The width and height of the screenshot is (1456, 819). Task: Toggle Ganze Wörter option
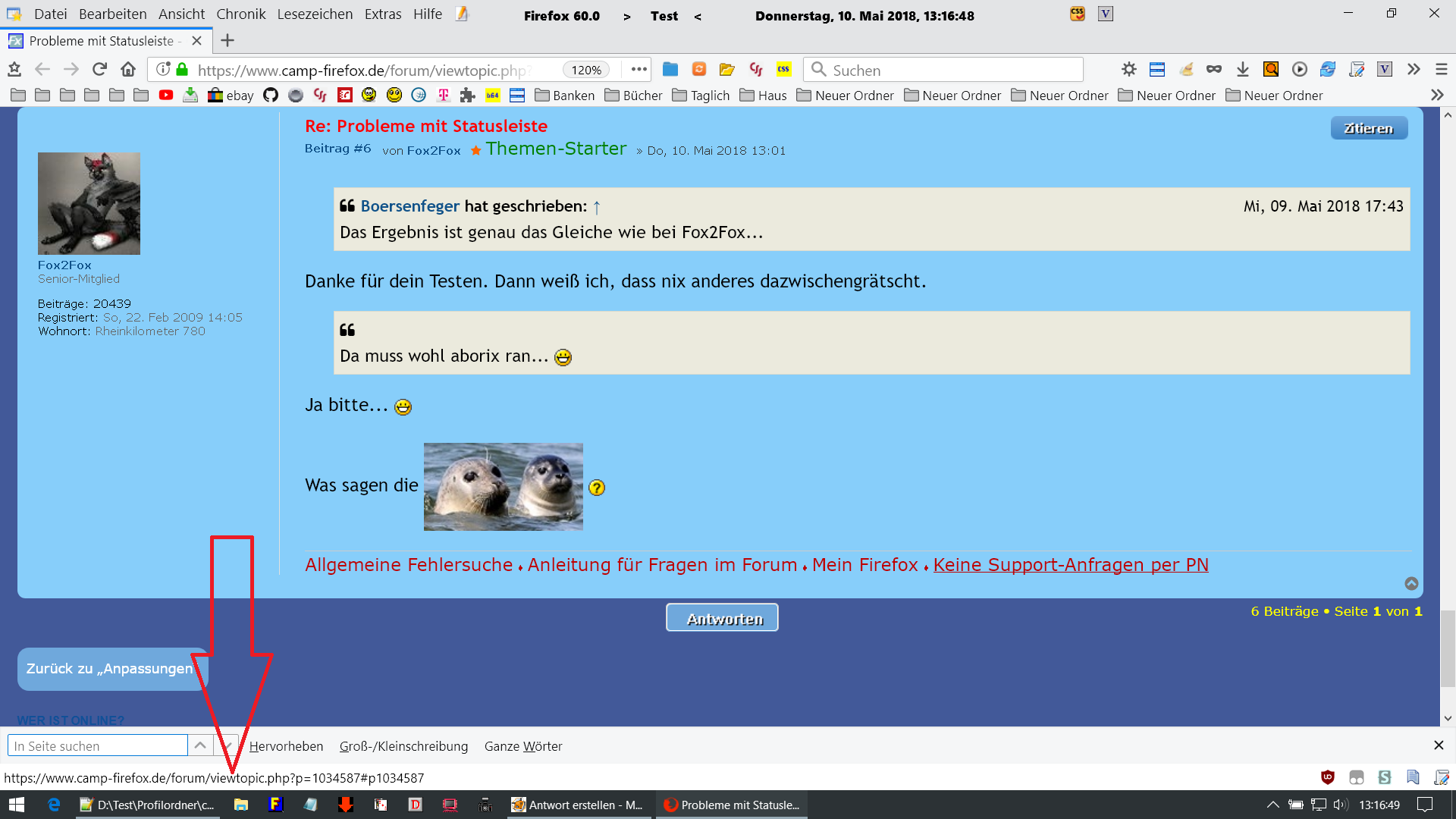pos(523,746)
